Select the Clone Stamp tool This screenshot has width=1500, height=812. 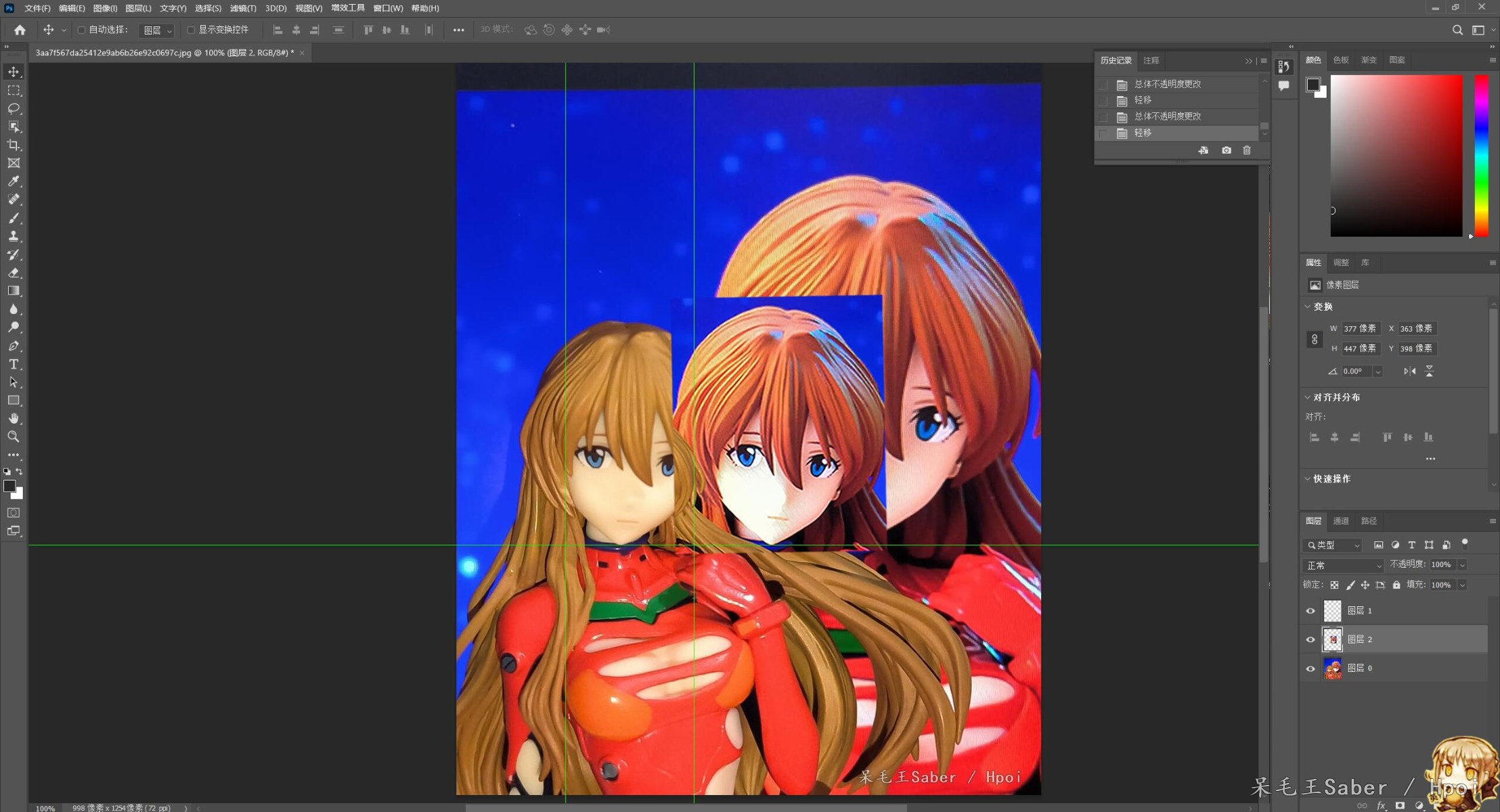[x=14, y=236]
